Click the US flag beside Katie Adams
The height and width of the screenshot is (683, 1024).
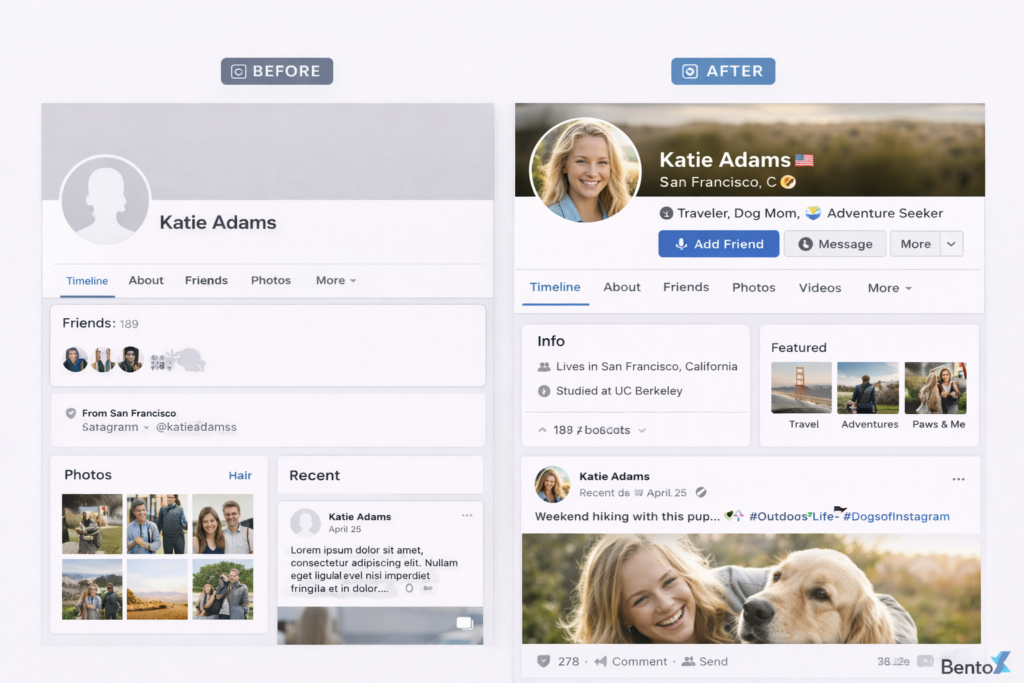click(806, 159)
